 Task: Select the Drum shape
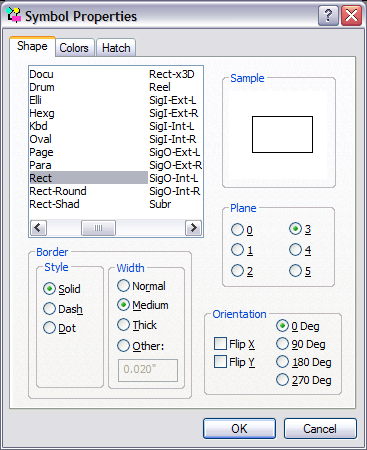click(42, 87)
